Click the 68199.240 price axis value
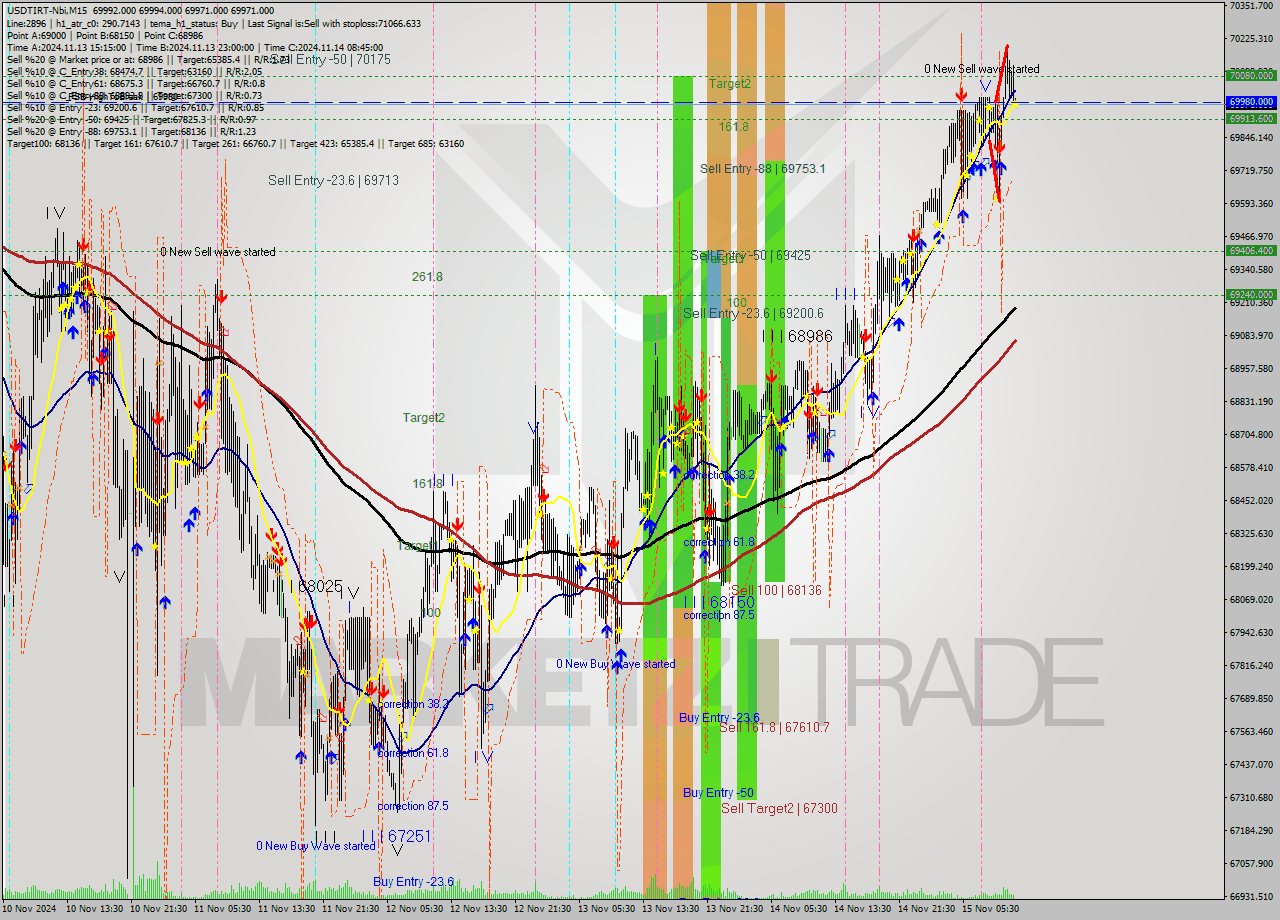The image size is (1280, 920). tap(1251, 566)
